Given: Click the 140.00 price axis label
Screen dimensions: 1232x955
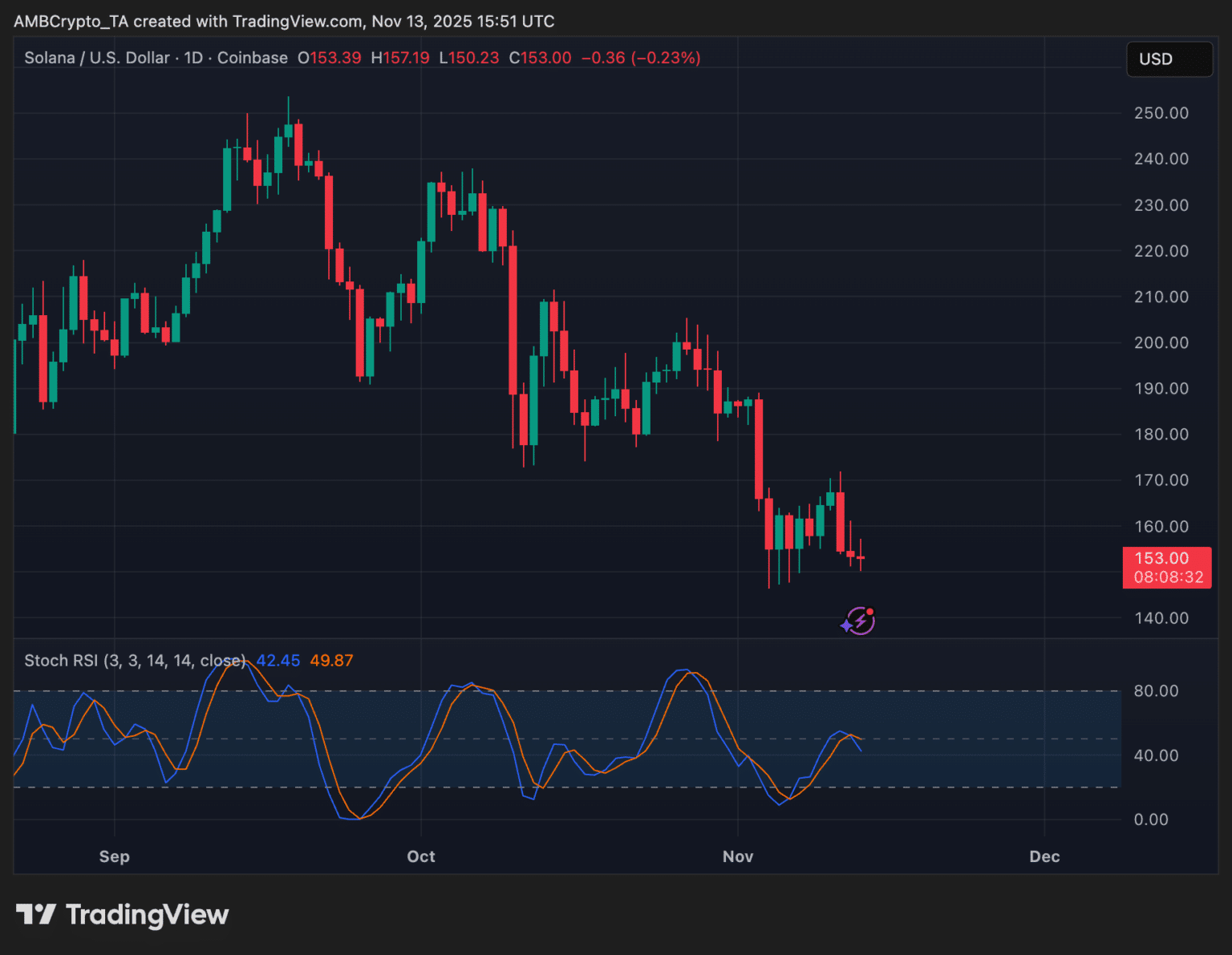Looking at the screenshot, I should [1161, 618].
